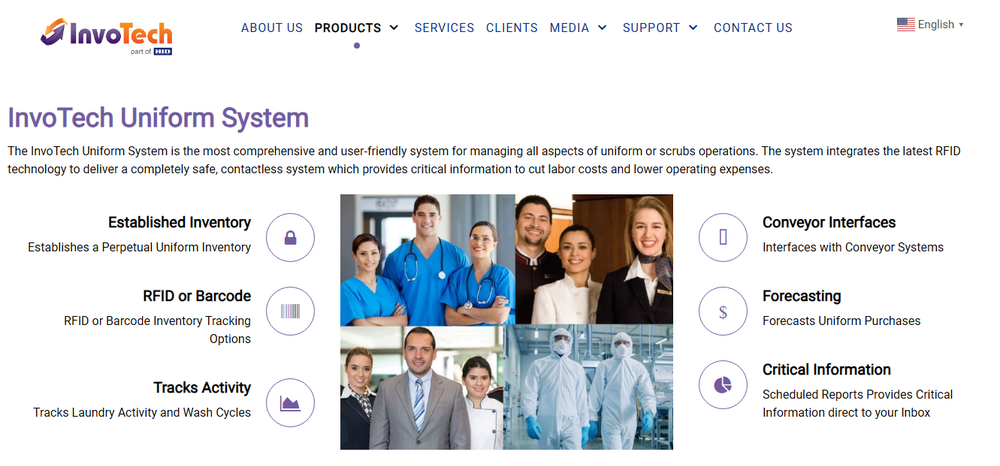Click the barcode icon for RFID or Barcode
1000x466 pixels.
pos(290,311)
